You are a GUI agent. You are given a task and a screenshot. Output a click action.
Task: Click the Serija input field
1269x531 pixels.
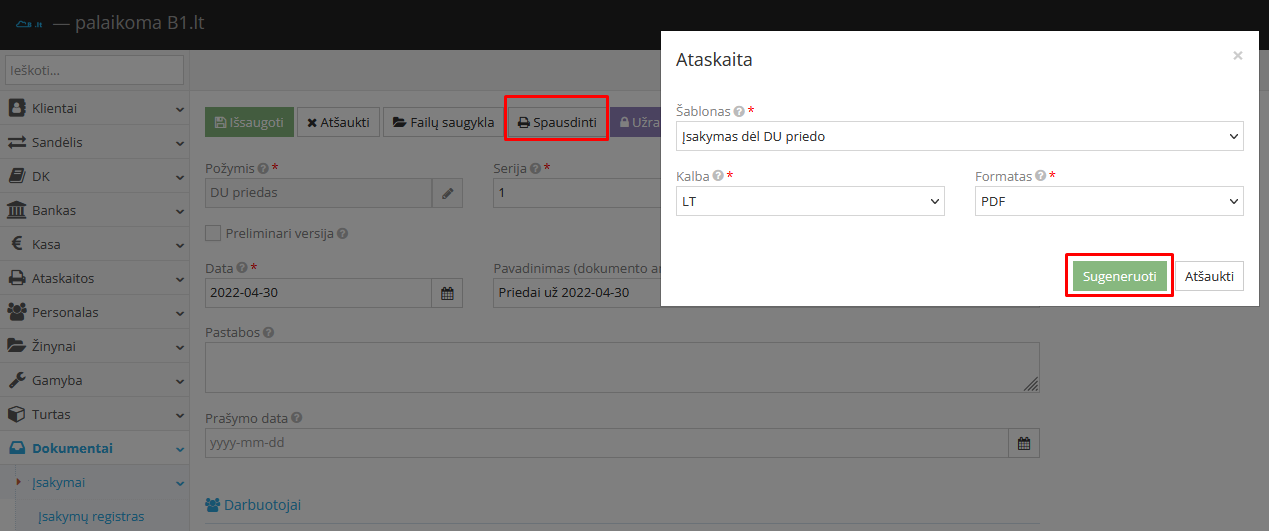click(577, 193)
